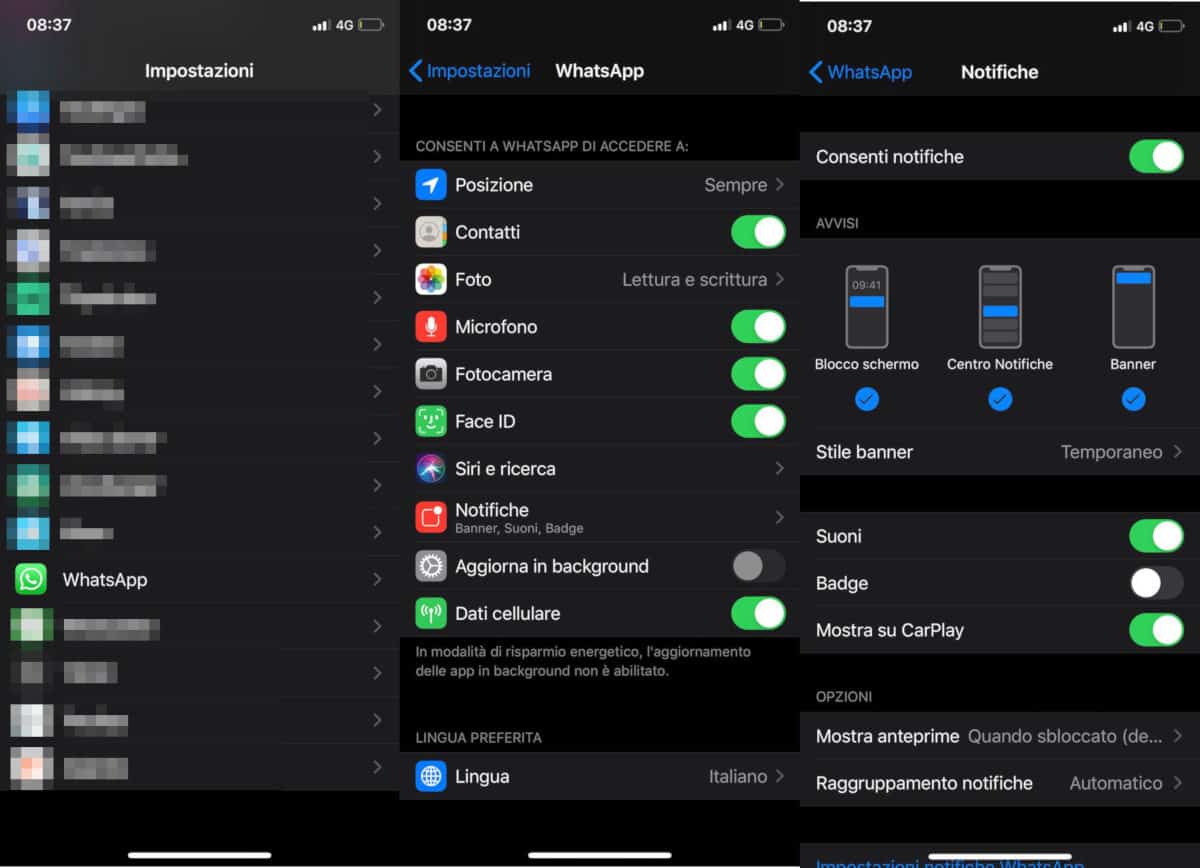Tap the WhatsApp row chevron in Impostazioni
The width and height of the screenshot is (1200, 868).
point(377,579)
